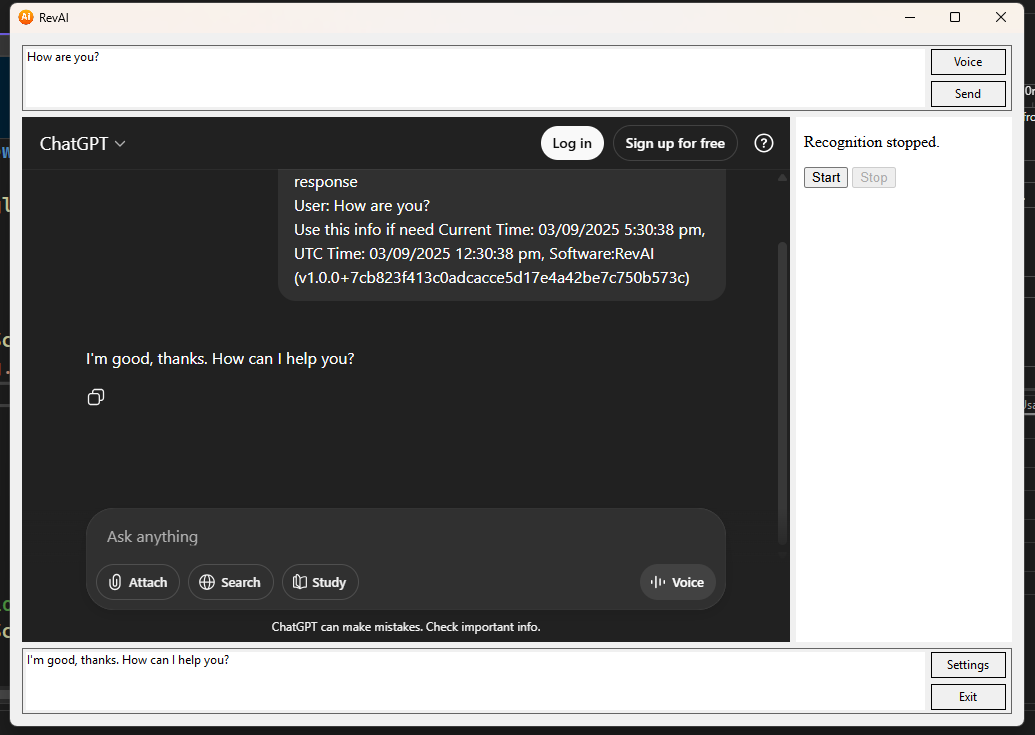Toggle Voice input for the top message box

tap(967, 61)
